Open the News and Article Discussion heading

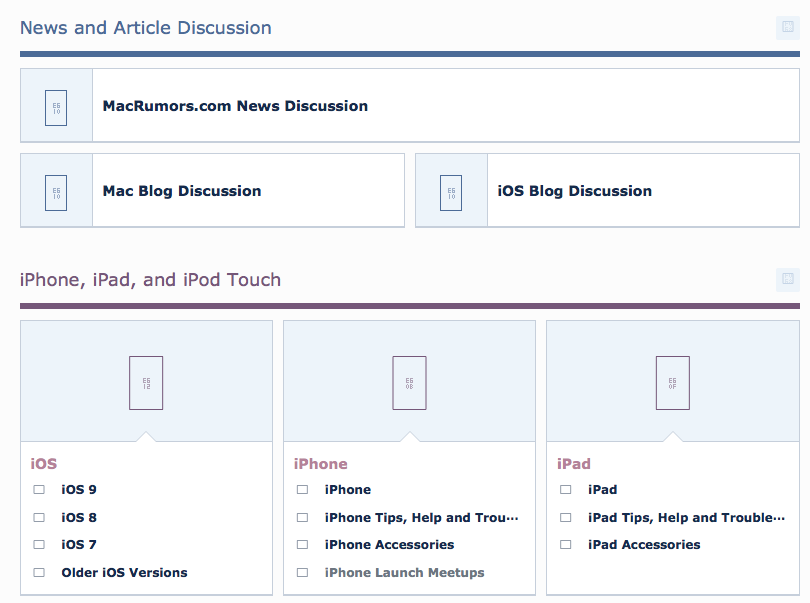tap(146, 28)
